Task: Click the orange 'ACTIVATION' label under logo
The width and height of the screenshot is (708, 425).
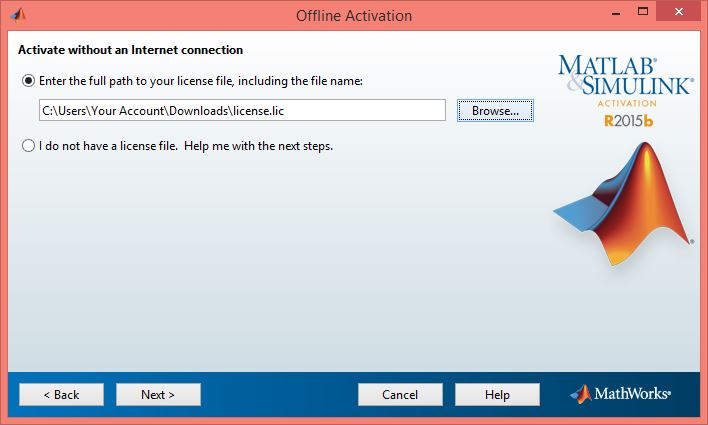Action: 624,103
